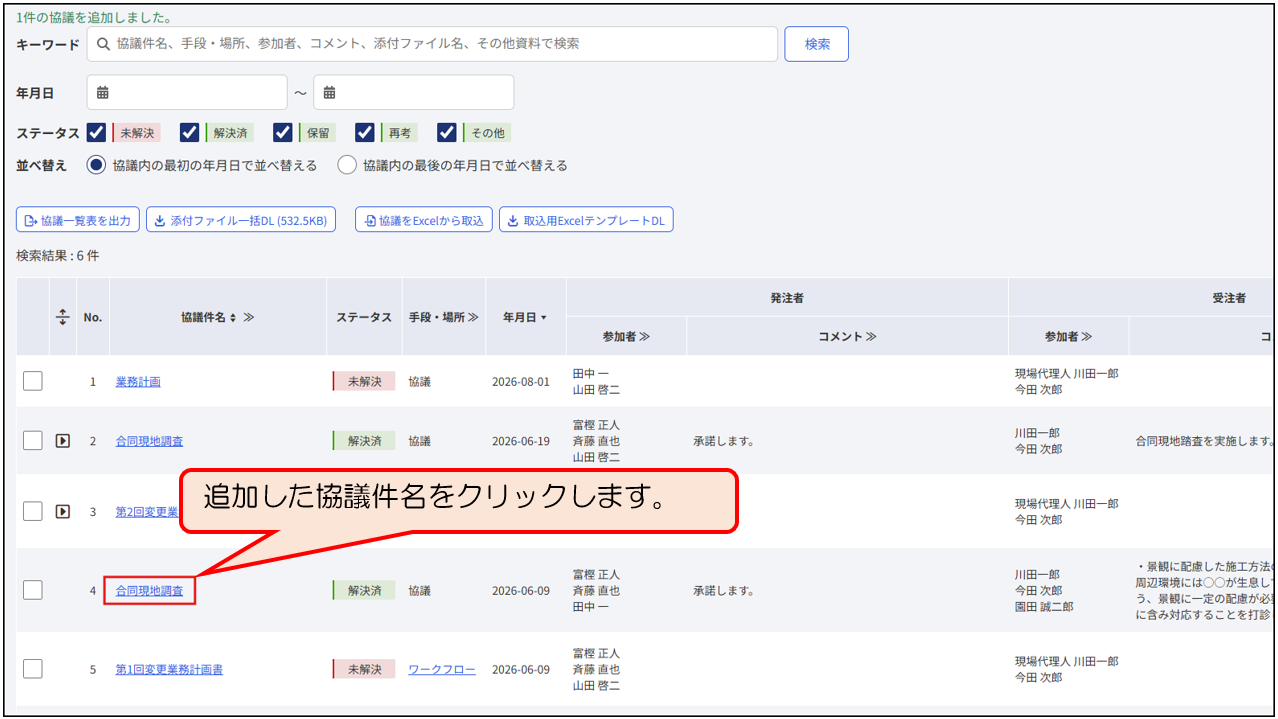Toggle the 保留 status checkbox

282,133
